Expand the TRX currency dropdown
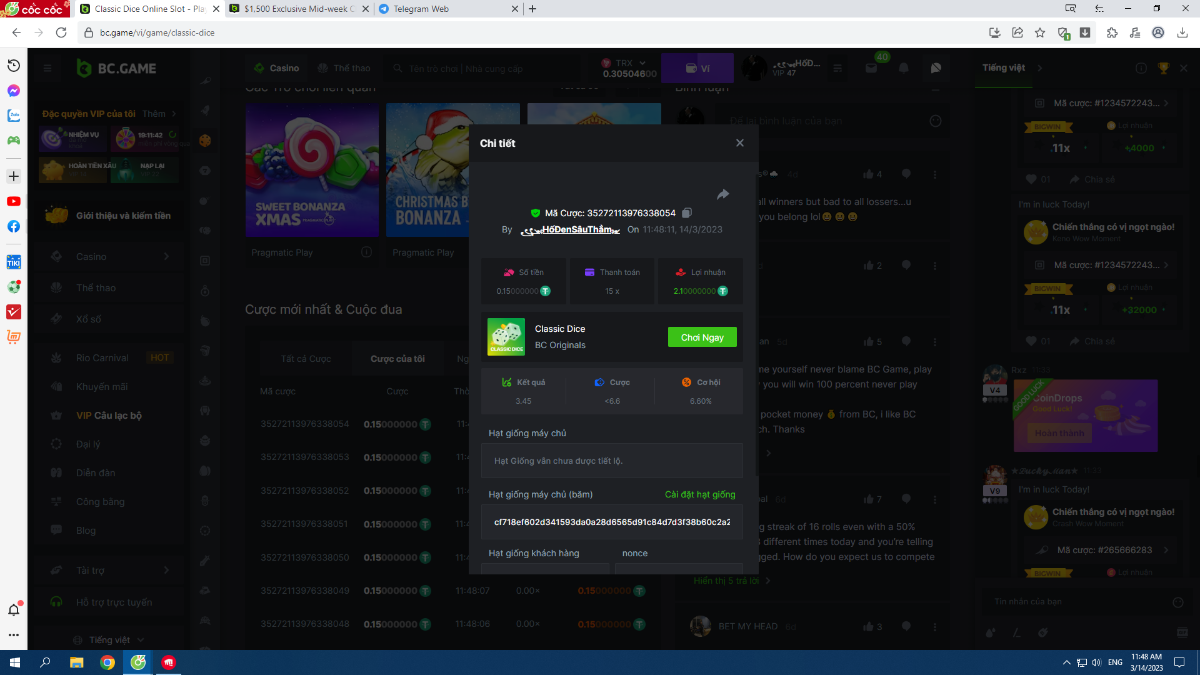The image size is (1200, 675). point(629,68)
